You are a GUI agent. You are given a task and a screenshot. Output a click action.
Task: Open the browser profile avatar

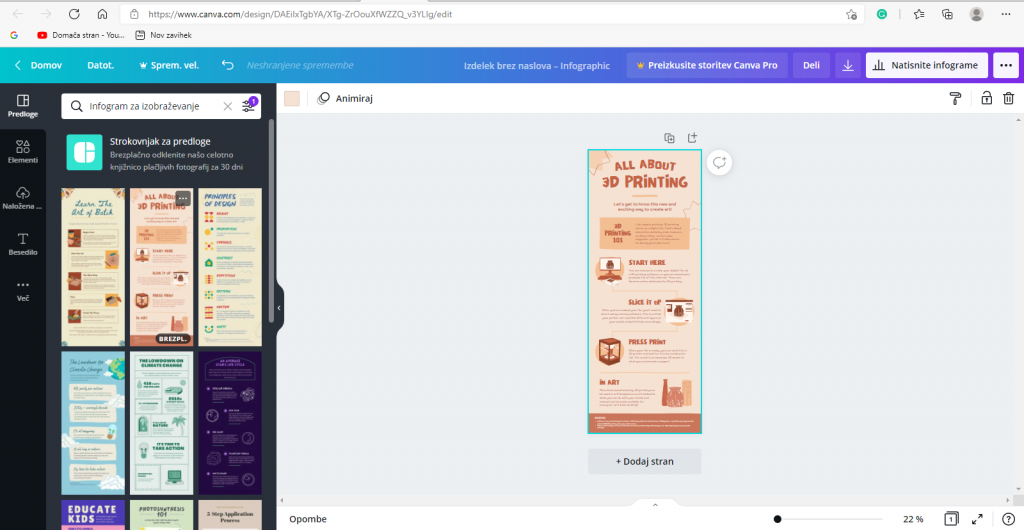[x=976, y=14]
